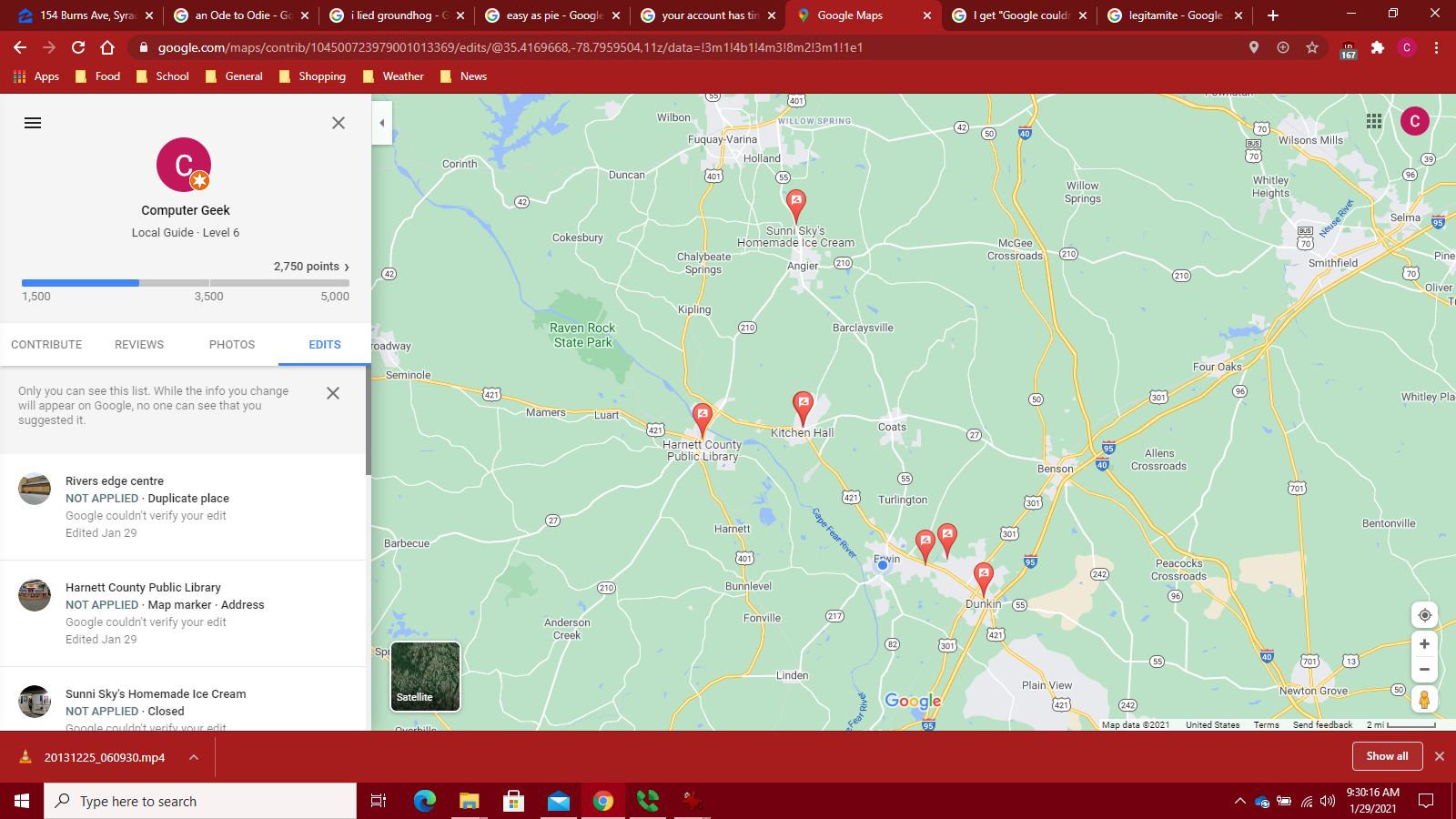Expand the 20131225_060930.mp4 download options
This screenshot has width=1456, height=819.
(x=194, y=757)
